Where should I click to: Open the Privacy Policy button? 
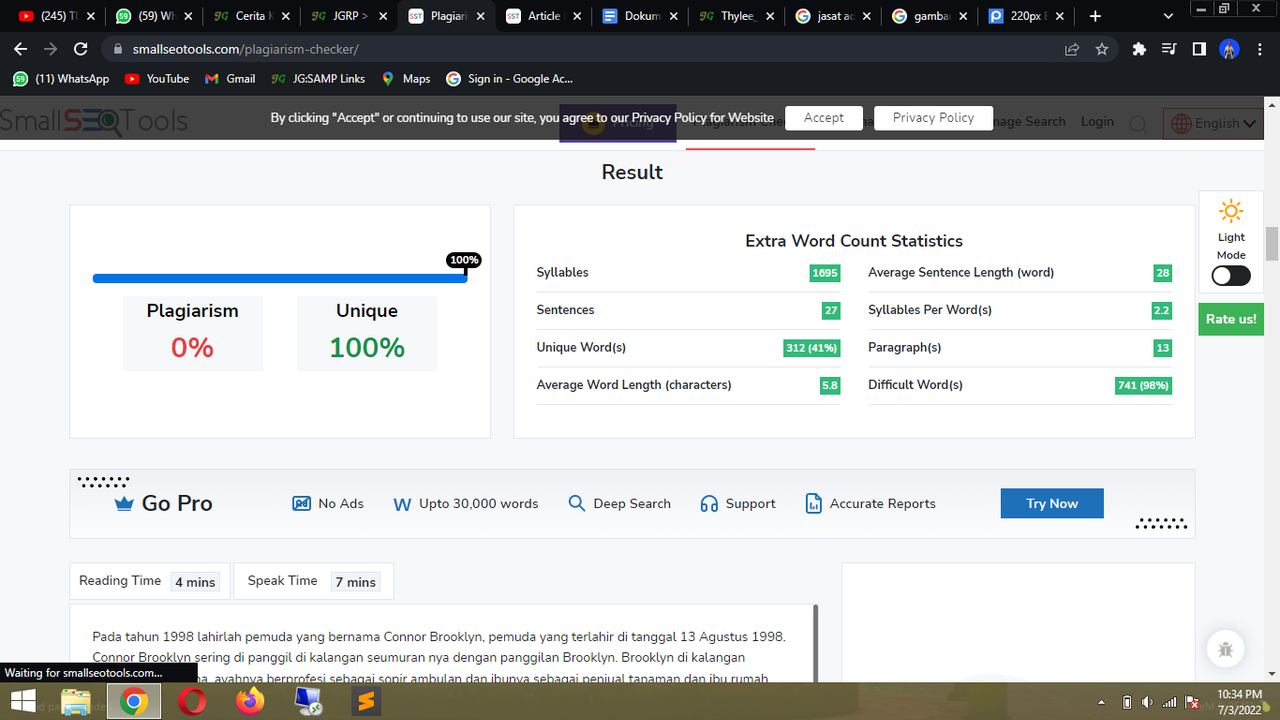tap(933, 118)
